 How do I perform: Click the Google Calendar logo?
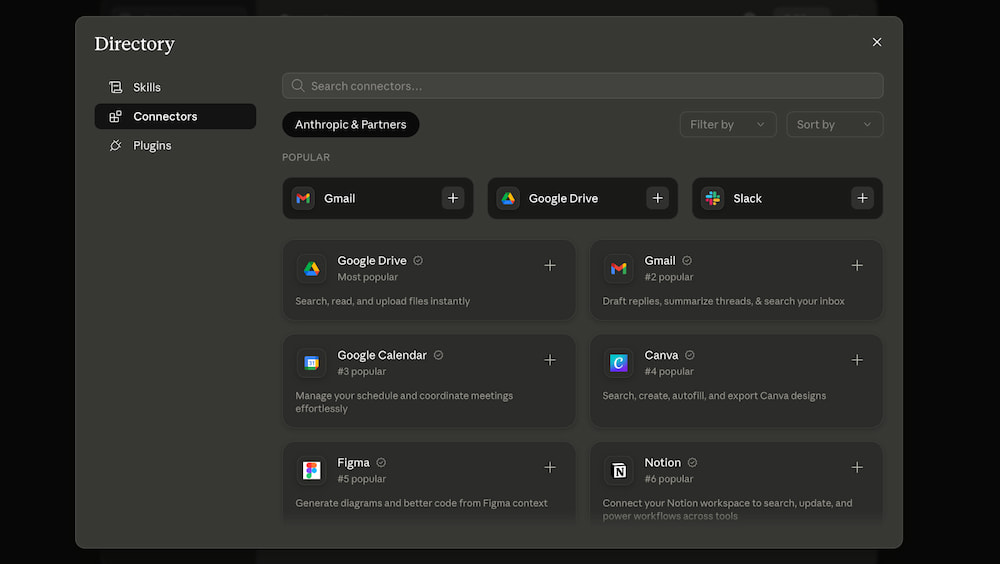(311, 363)
